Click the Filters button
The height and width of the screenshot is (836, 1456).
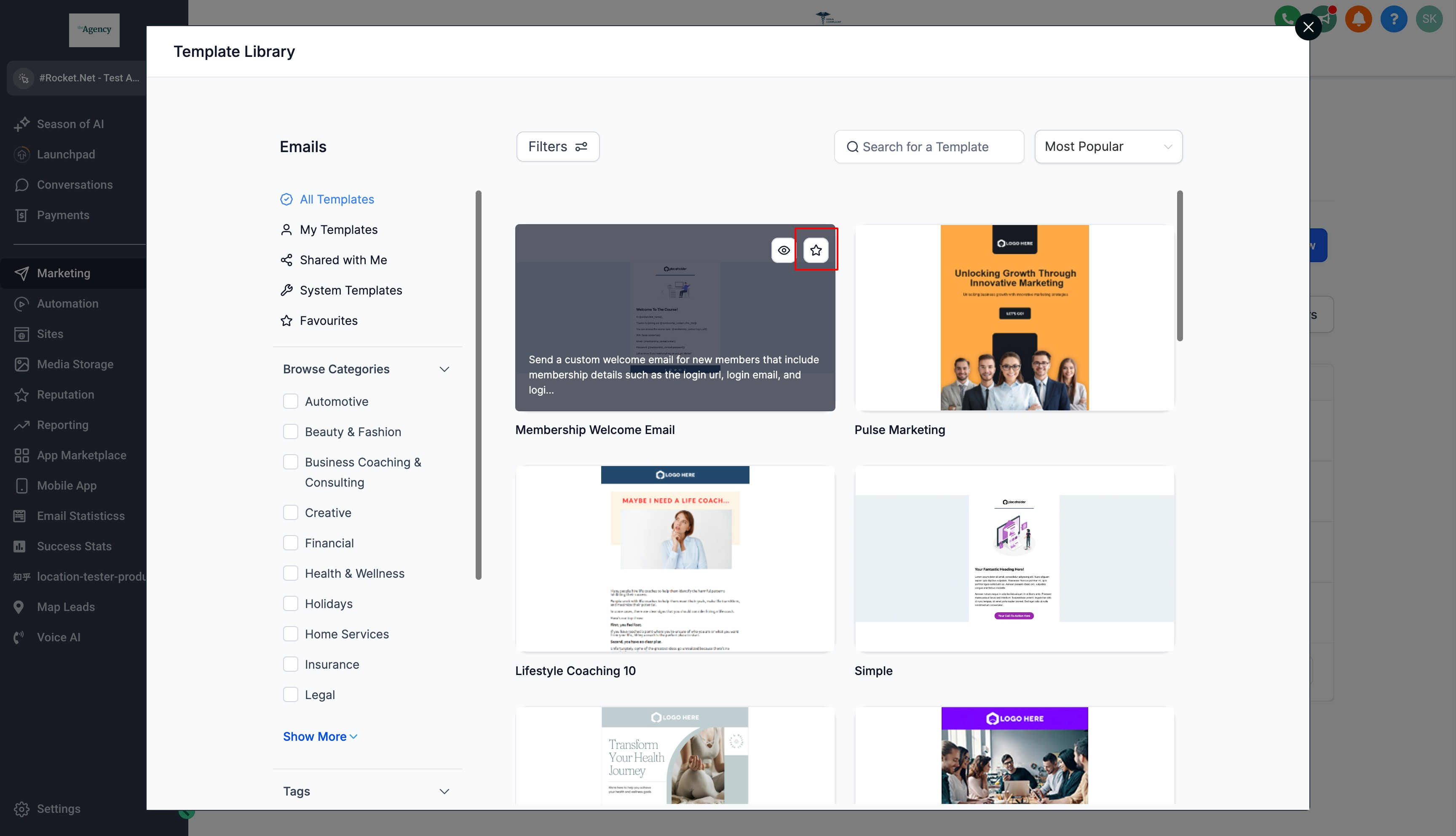pos(557,146)
